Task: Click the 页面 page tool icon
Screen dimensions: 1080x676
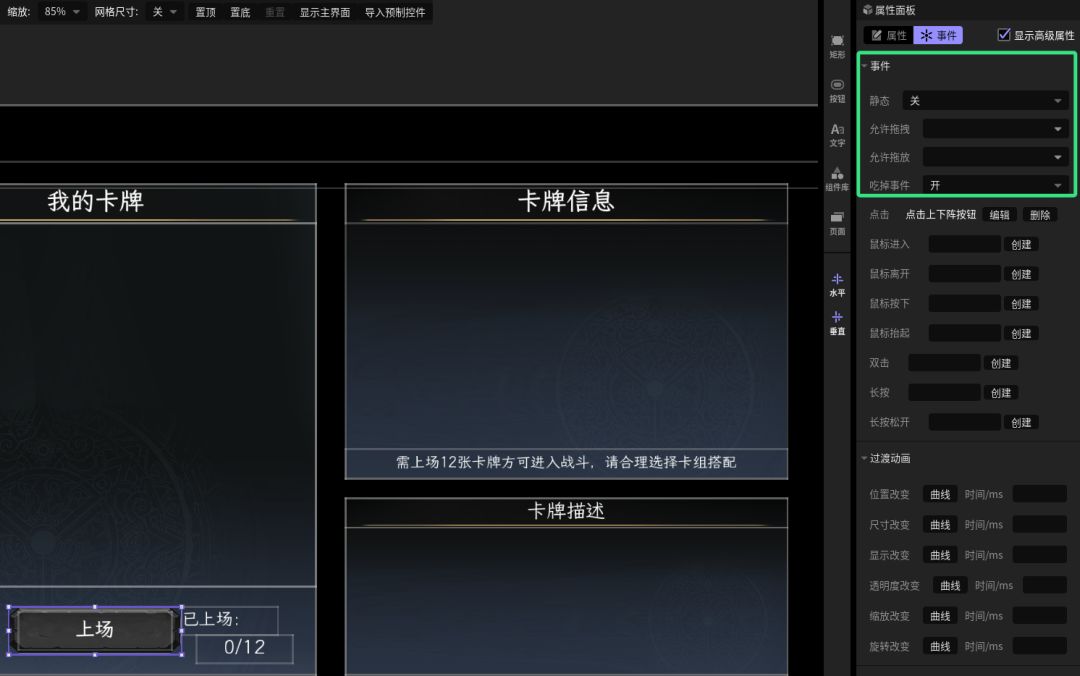Action: [x=837, y=223]
